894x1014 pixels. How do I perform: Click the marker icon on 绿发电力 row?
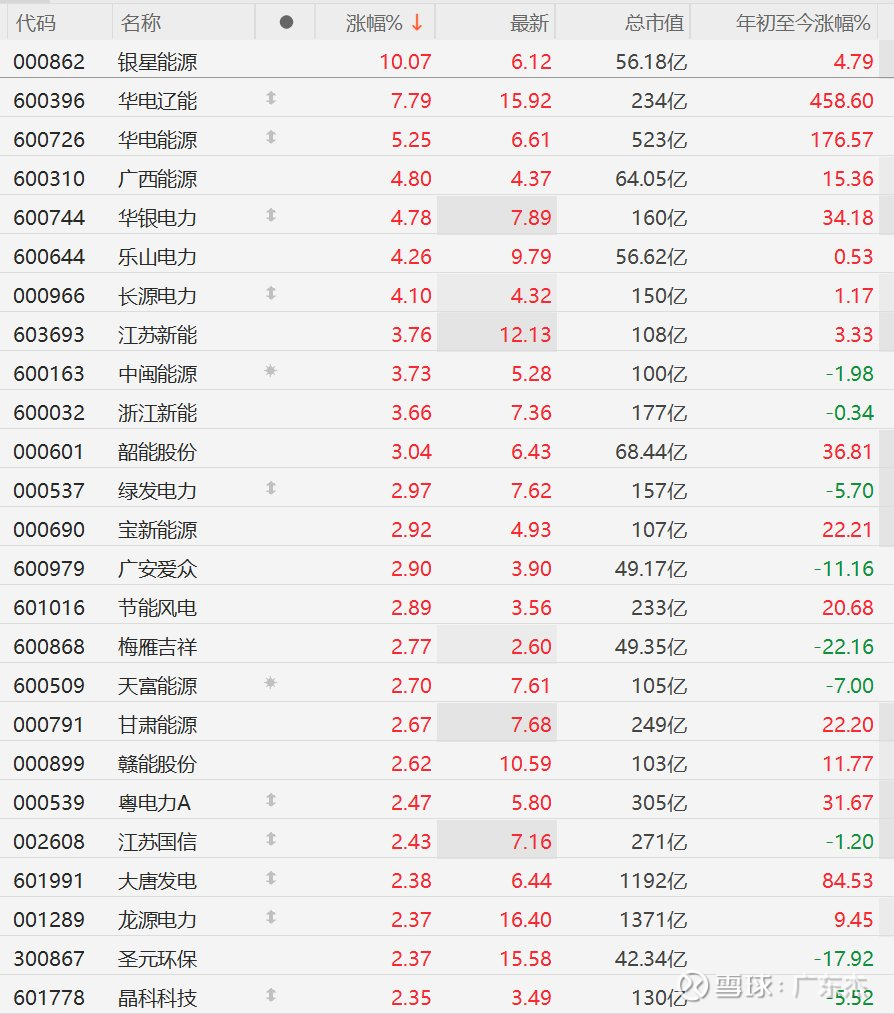click(271, 488)
